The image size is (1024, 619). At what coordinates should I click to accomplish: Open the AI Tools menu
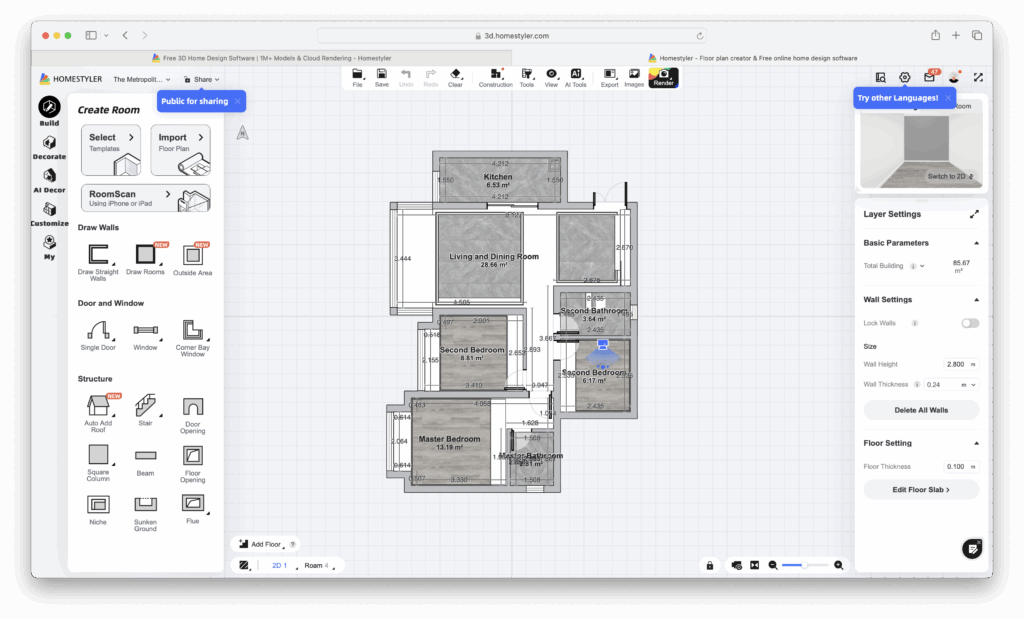575,77
